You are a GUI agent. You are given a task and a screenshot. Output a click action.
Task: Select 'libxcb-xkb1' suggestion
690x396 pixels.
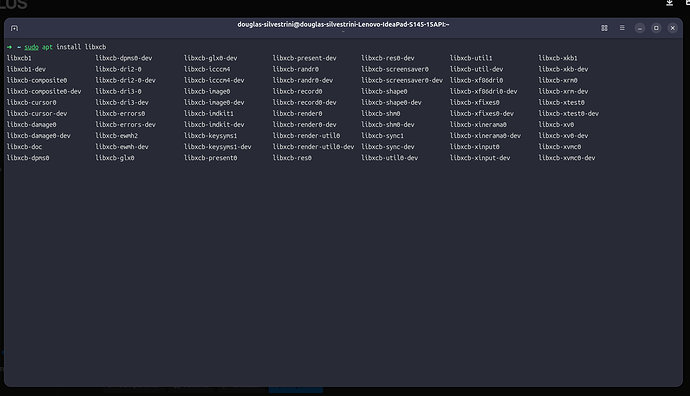click(558, 58)
